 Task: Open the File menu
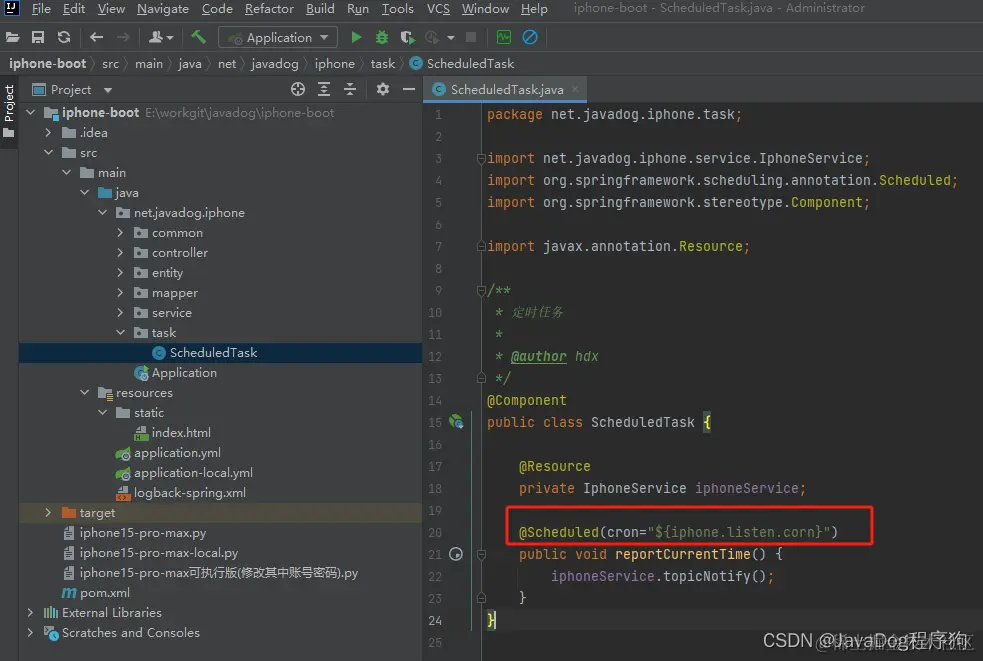[x=41, y=9]
